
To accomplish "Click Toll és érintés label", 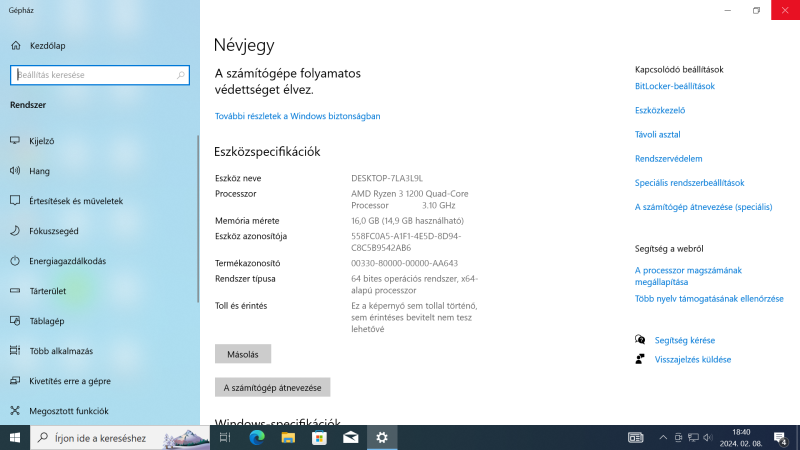I will [241, 306].
